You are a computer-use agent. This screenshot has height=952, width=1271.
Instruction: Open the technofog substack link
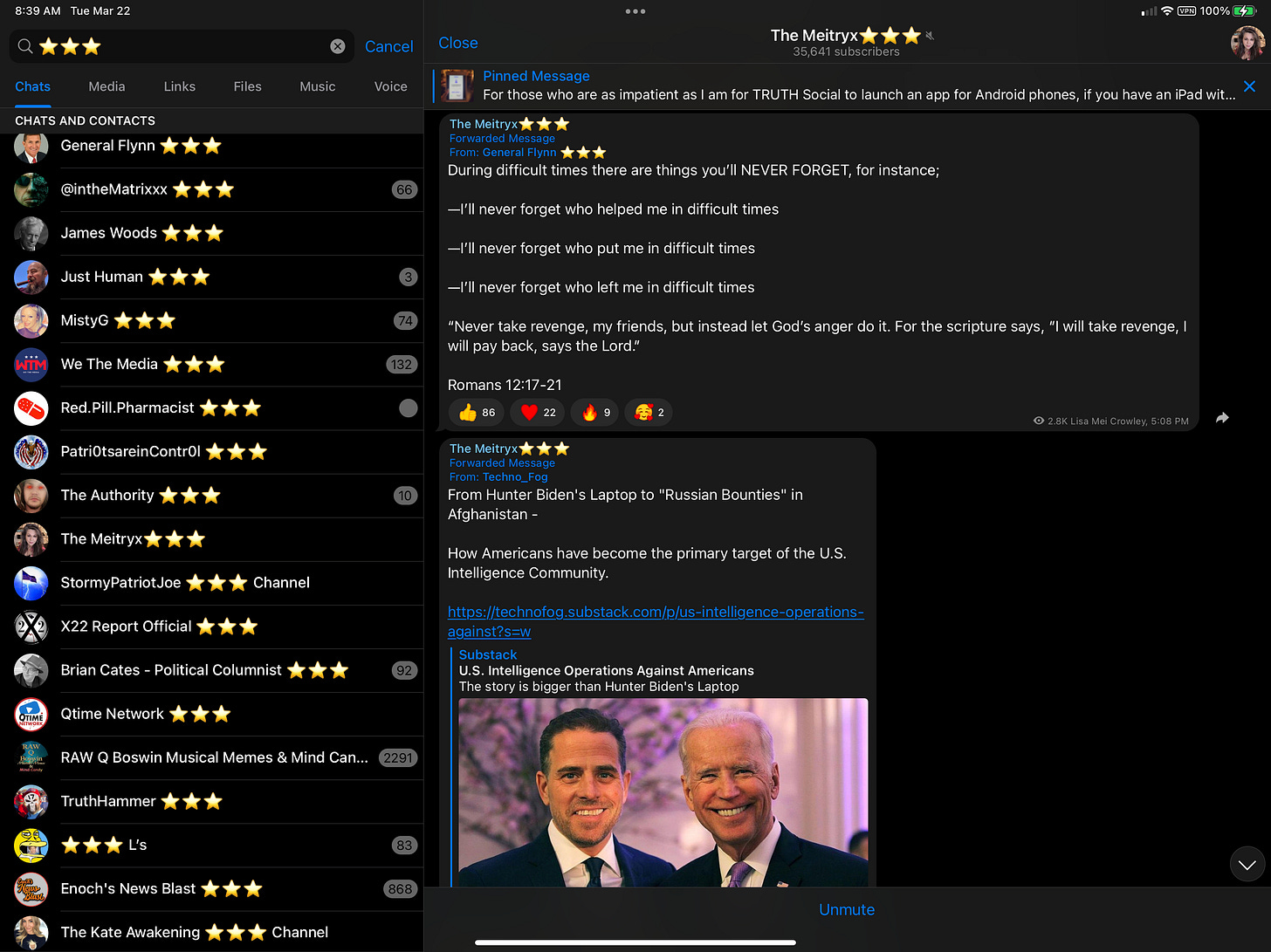pyautogui.click(x=655, y=621)
